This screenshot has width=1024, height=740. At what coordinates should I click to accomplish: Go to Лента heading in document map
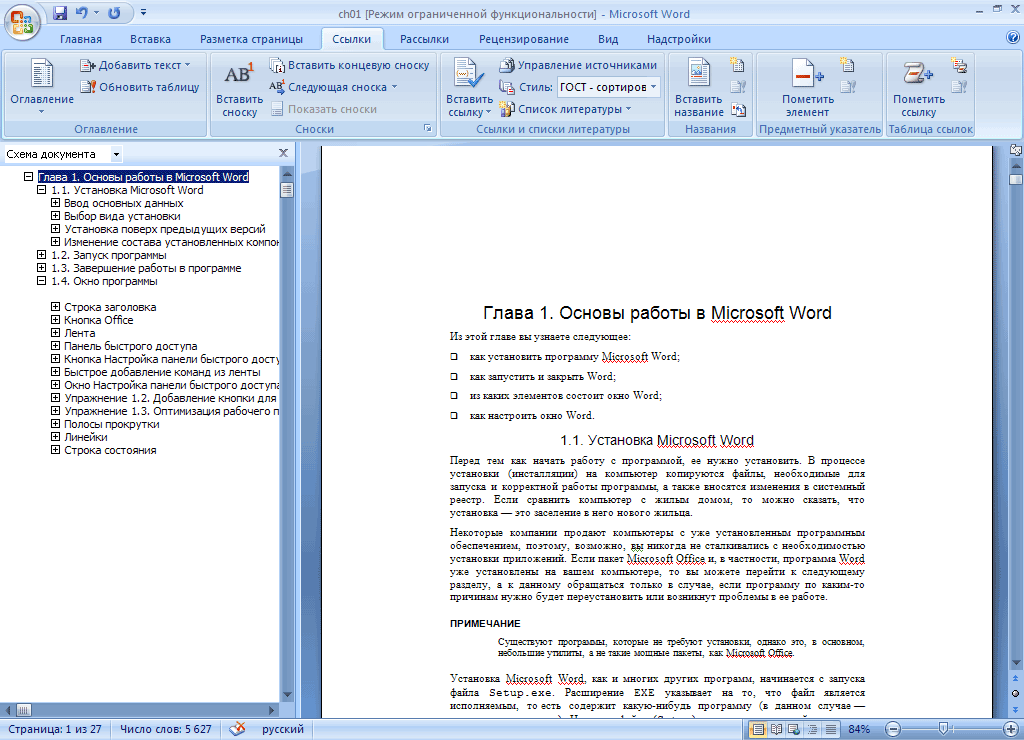point(80,333)
